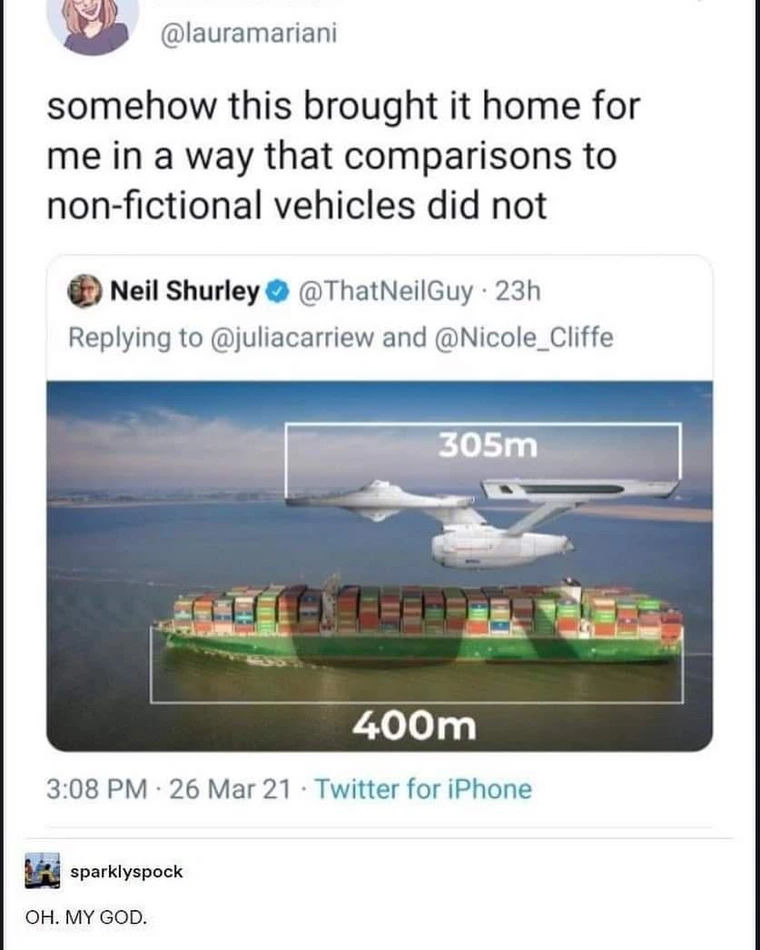Open the @Nicole_Cliffe mention
This screenshot has width=760, height=950.
523,338
